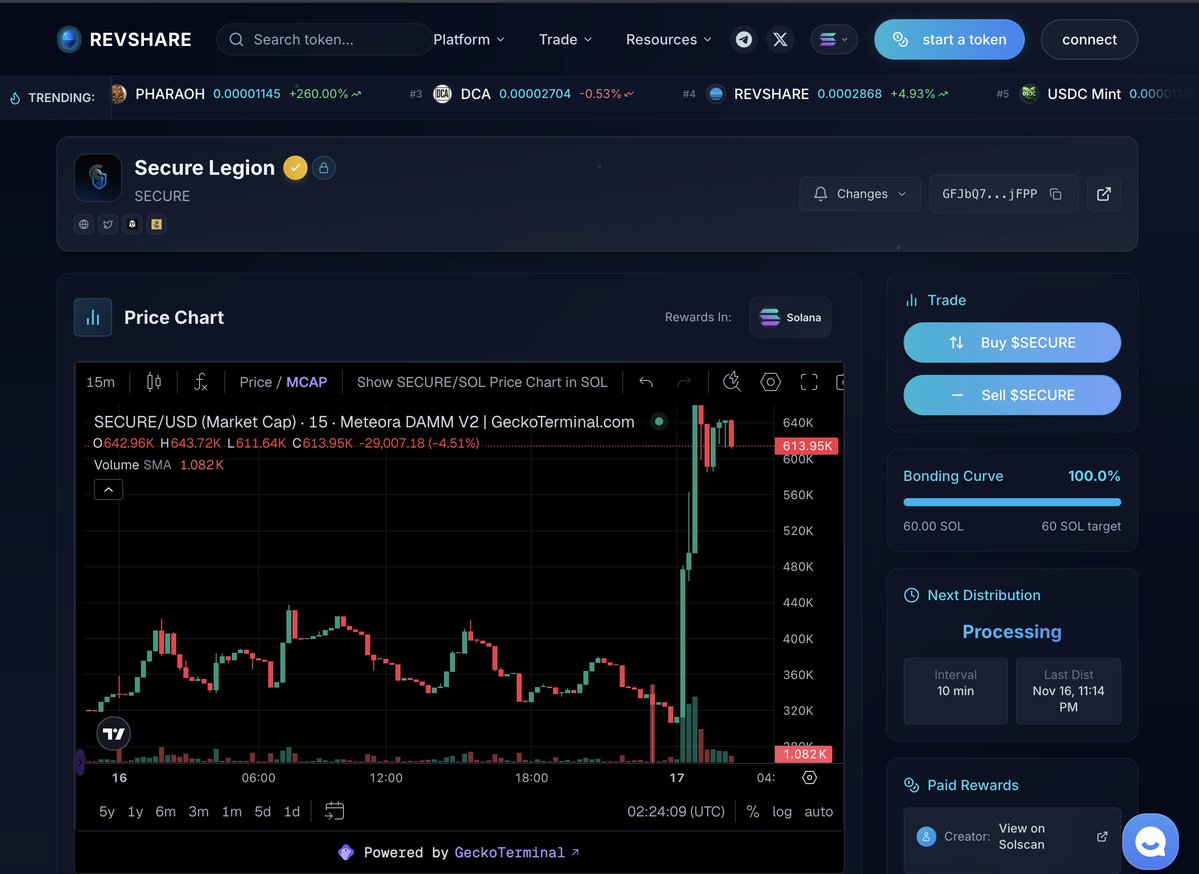Click the lock badge next to Secure Legion
Image resolution: width=1199 pixels, height=874 pixels.
[323, 167]
